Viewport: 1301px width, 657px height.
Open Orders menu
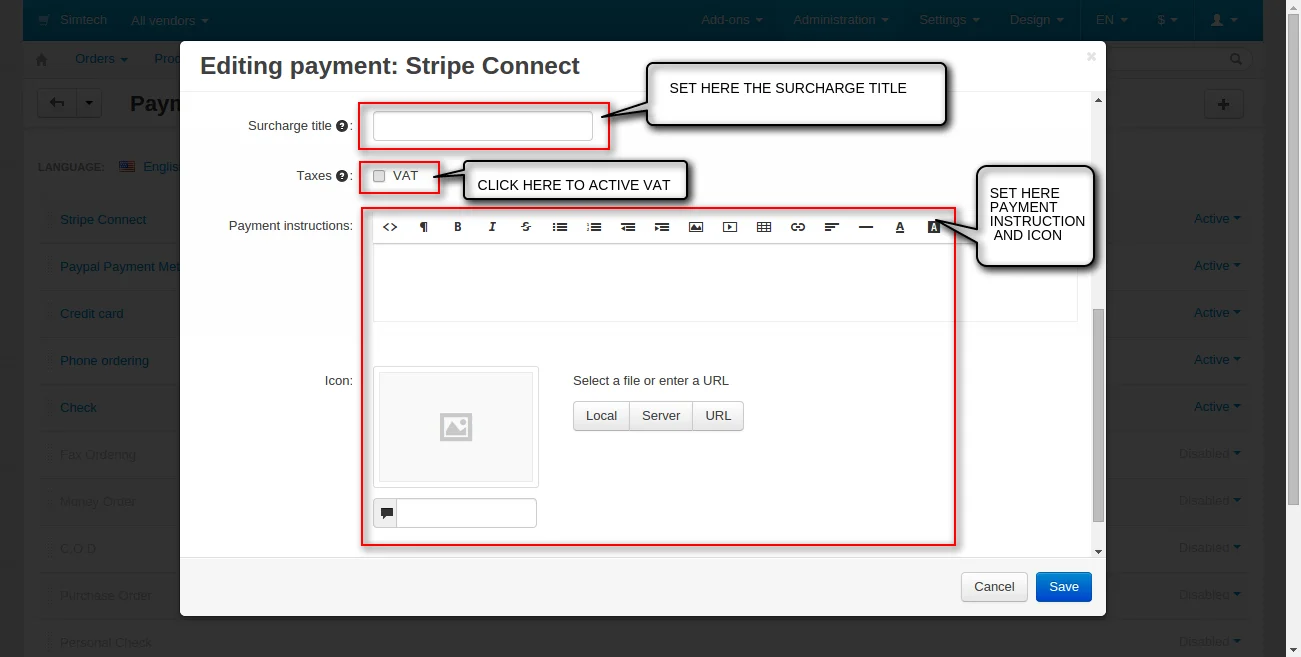click(x=101, y=59)
